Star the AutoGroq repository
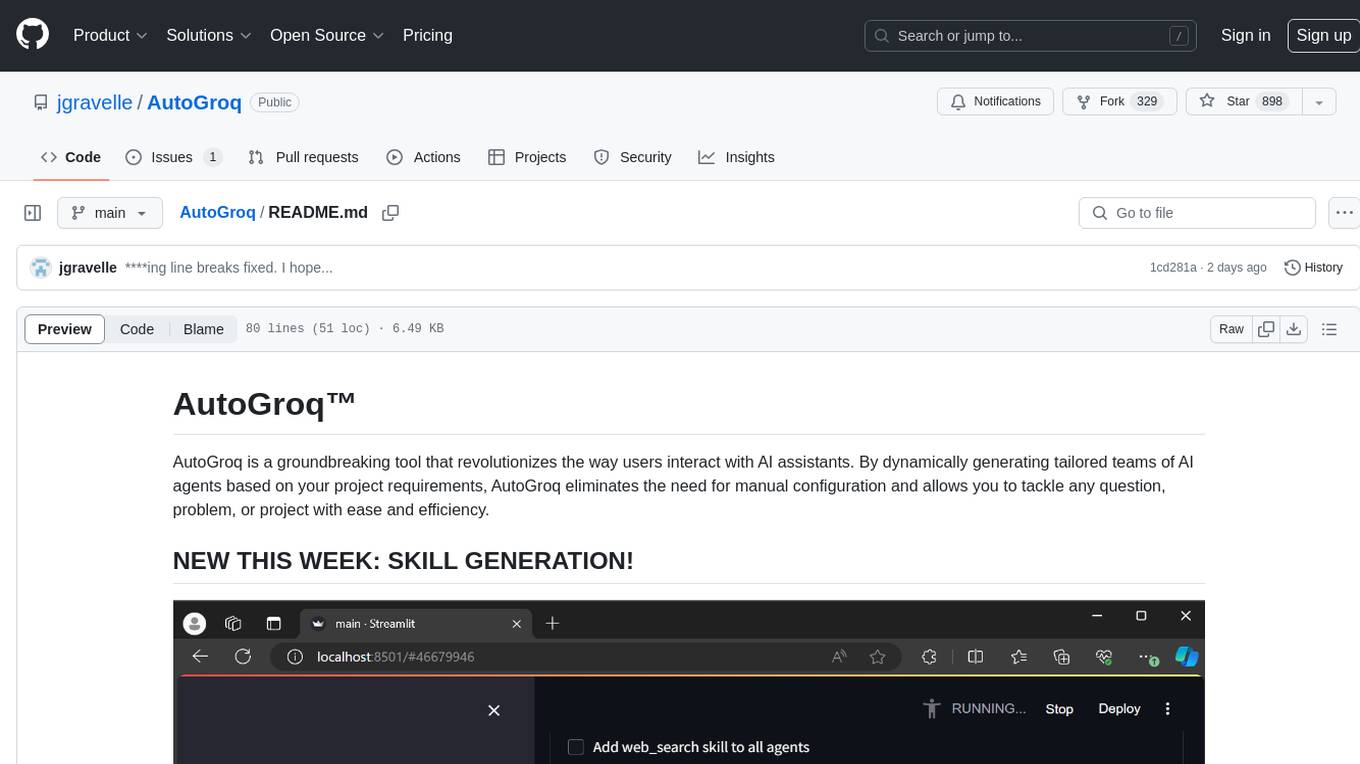 [1242, 102]
